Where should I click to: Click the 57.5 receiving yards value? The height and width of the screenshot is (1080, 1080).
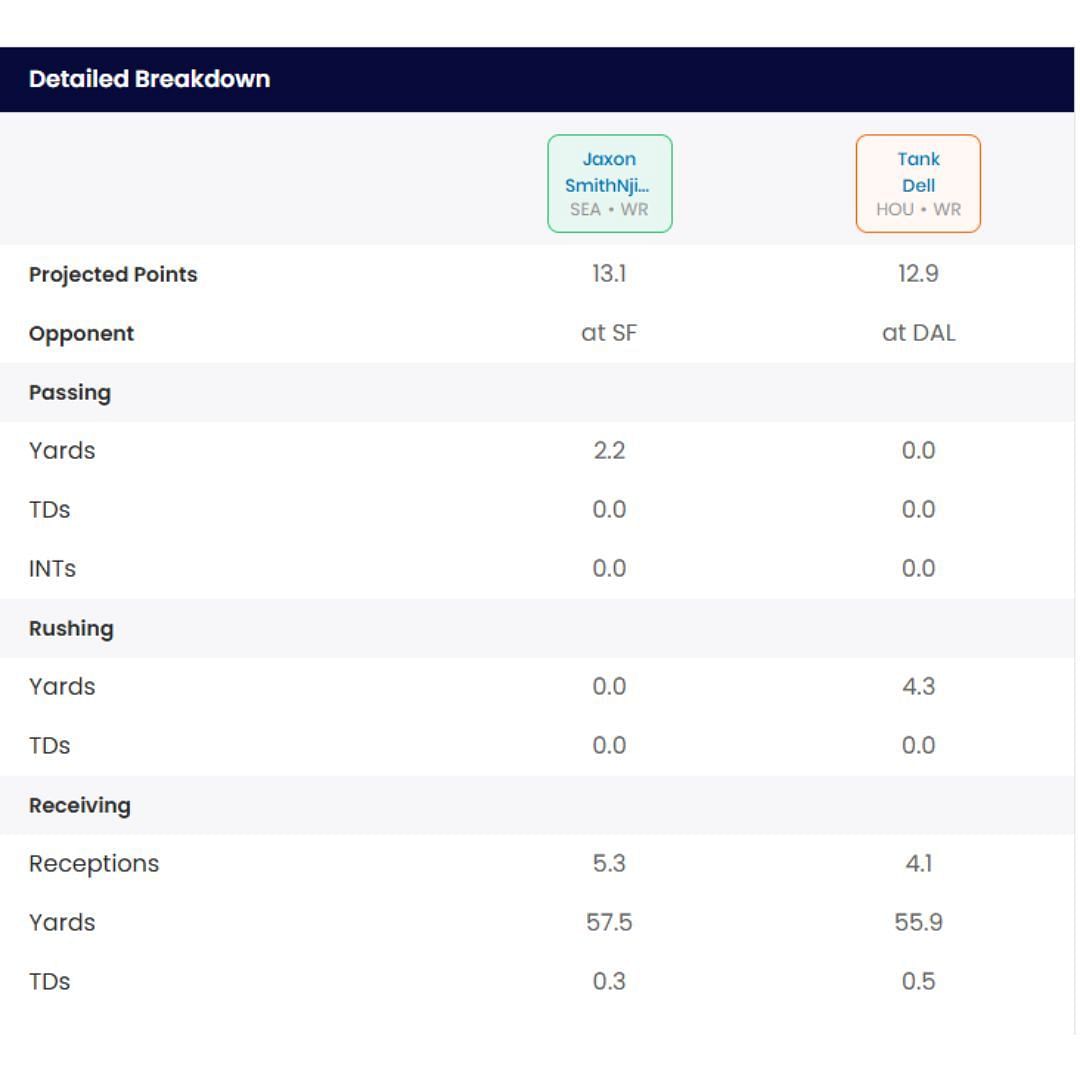click(609, 923)
